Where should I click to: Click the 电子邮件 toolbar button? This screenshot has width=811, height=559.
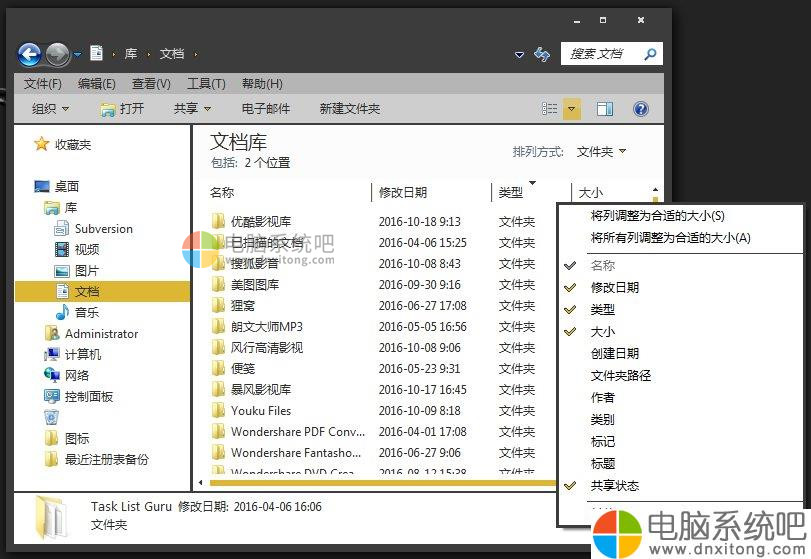(x=266, y=109)
